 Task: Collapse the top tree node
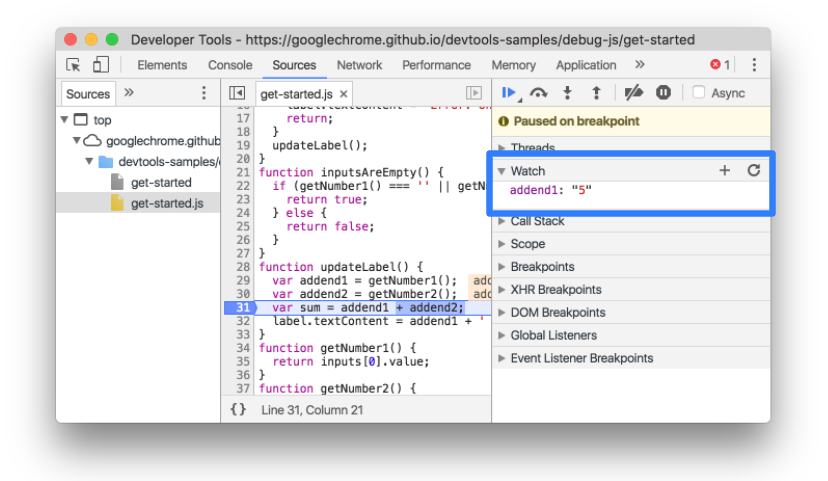64,119
